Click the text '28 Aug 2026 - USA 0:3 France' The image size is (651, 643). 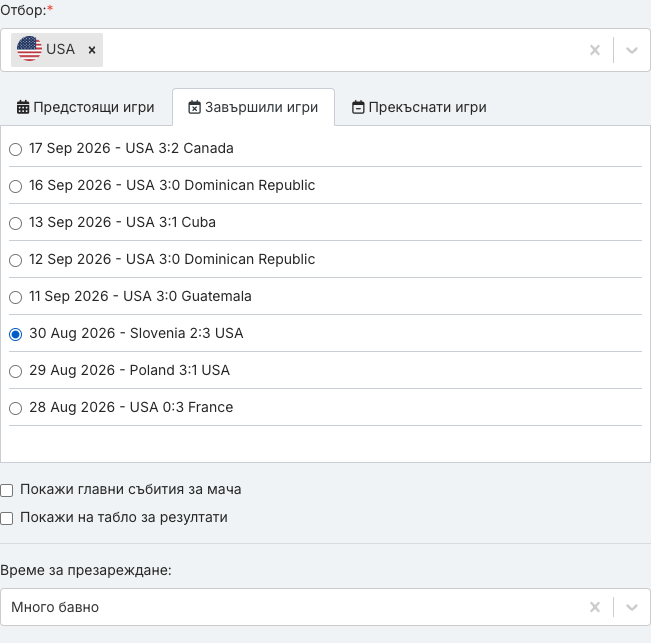[131, 407]
